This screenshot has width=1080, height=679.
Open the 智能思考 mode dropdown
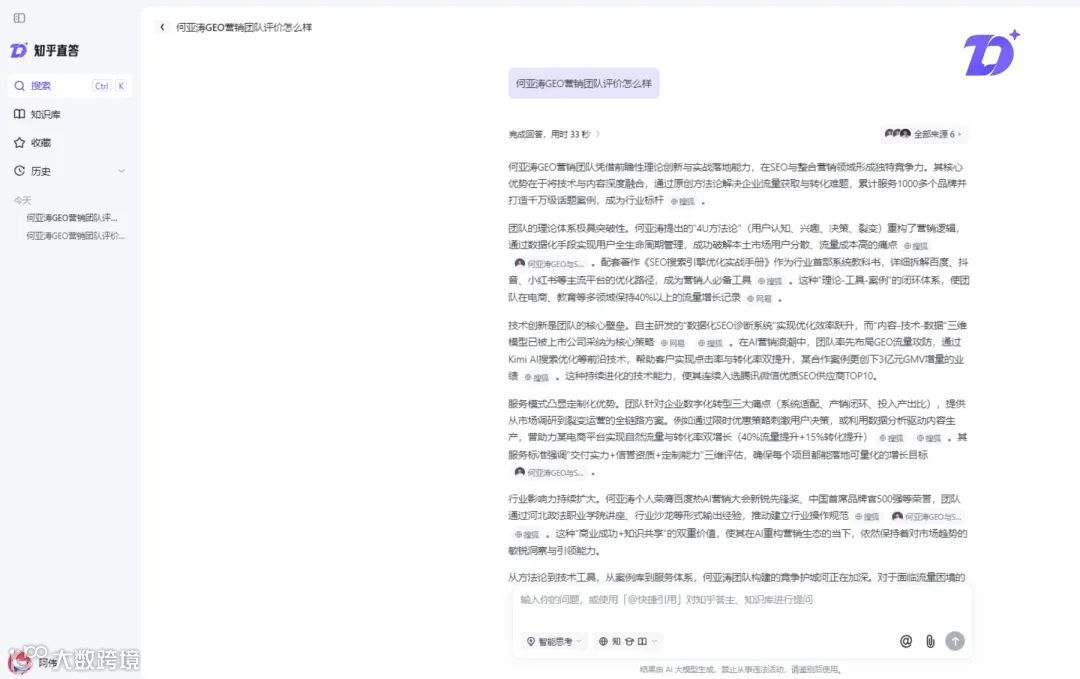click(x=554, y=641)
